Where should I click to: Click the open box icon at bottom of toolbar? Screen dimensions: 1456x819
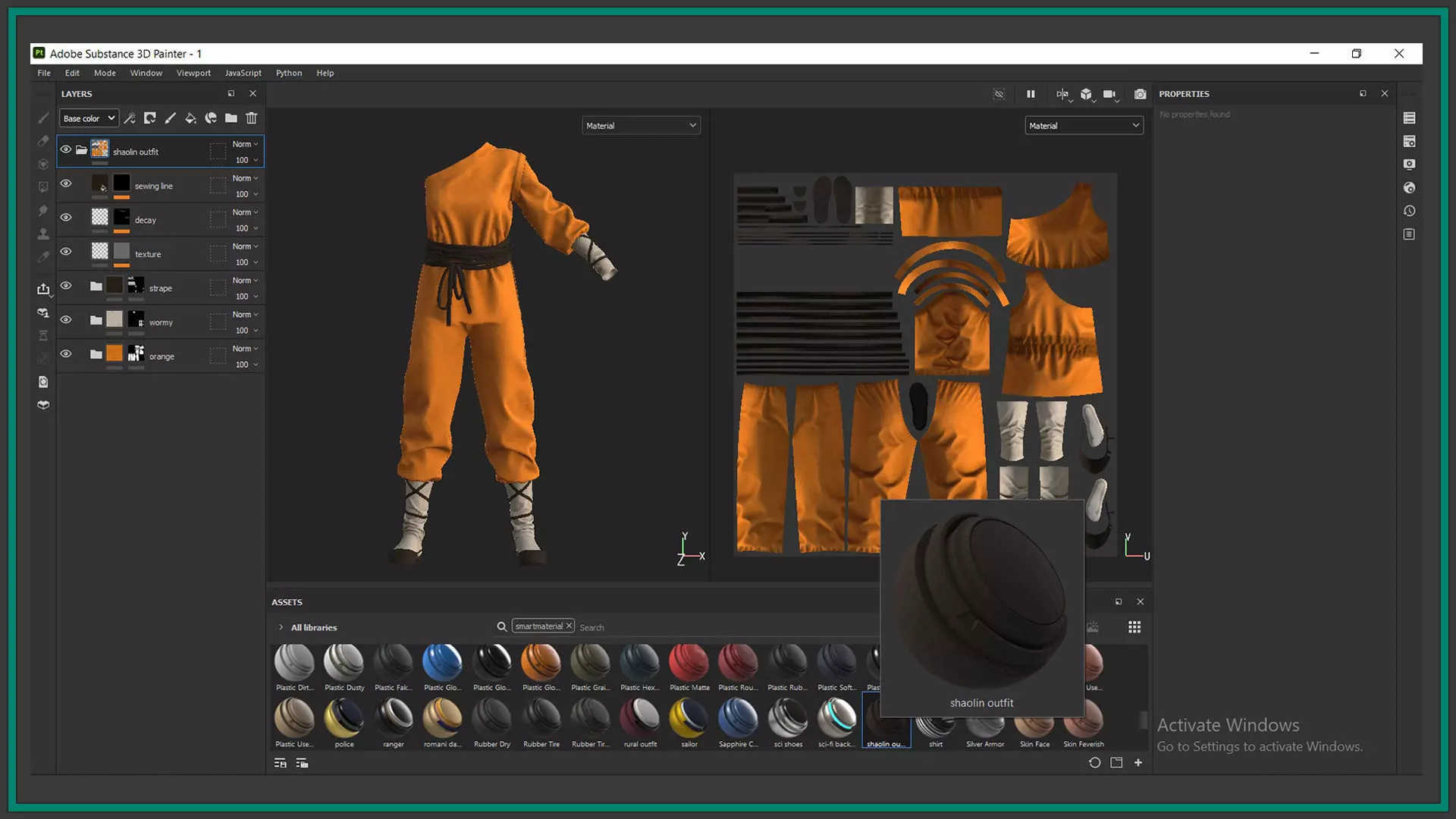coord(43,405)
